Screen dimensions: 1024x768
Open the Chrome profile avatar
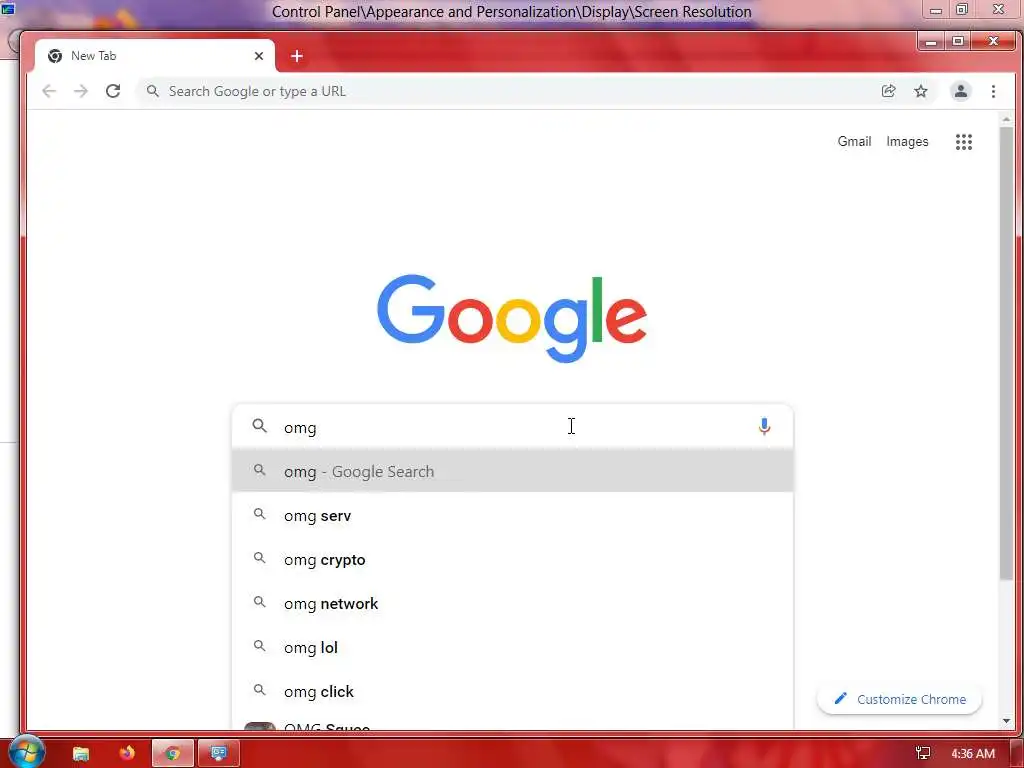tap(961, 91)
